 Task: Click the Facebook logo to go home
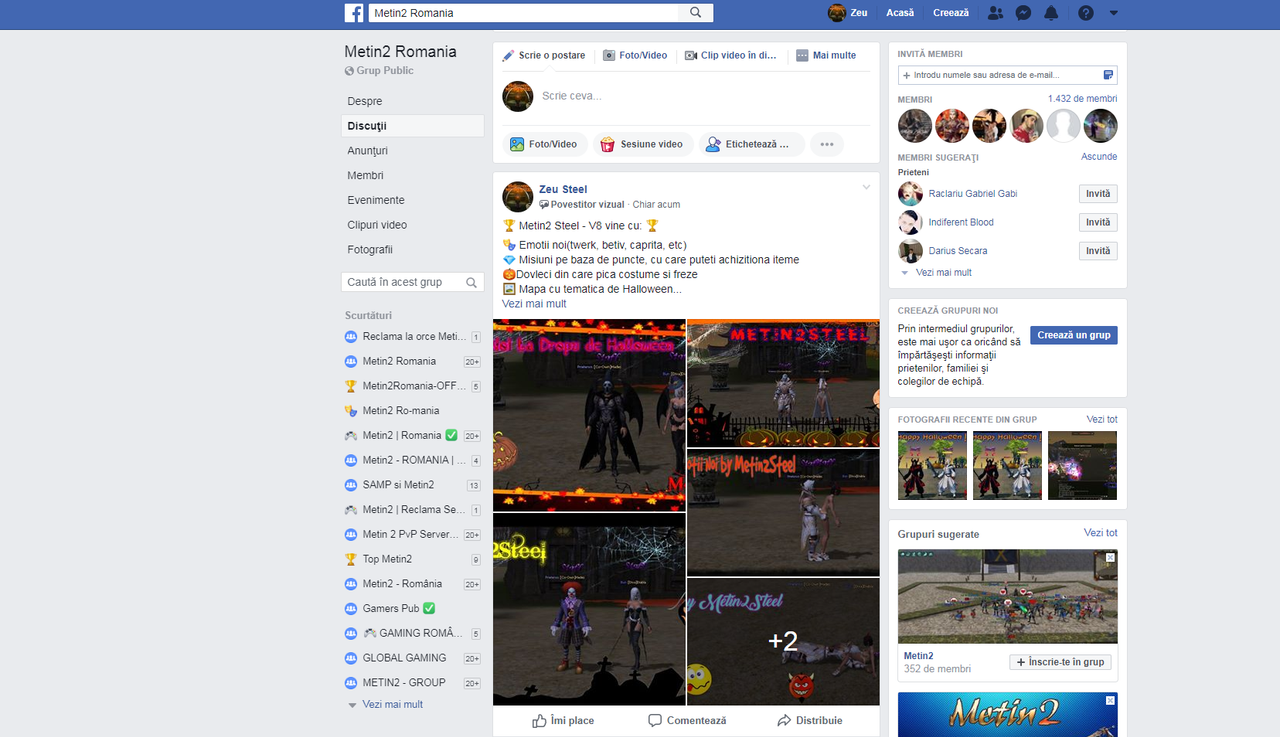click(354, 13)
